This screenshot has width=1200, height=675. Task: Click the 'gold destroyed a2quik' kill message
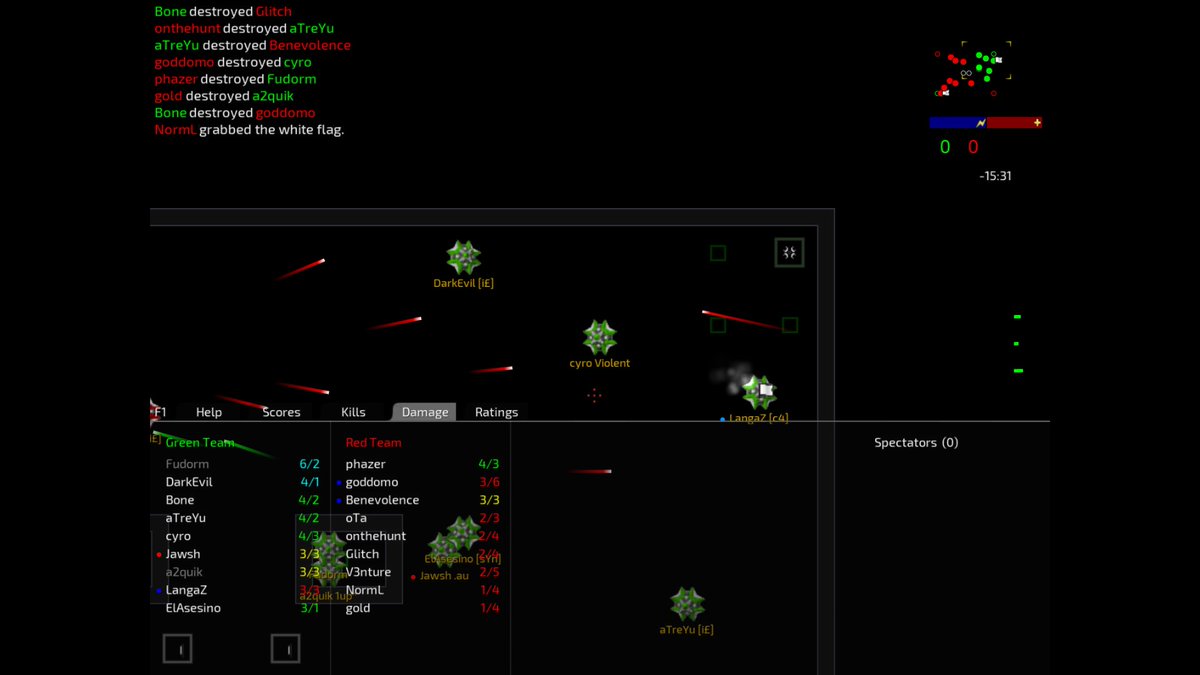point(224,96)
